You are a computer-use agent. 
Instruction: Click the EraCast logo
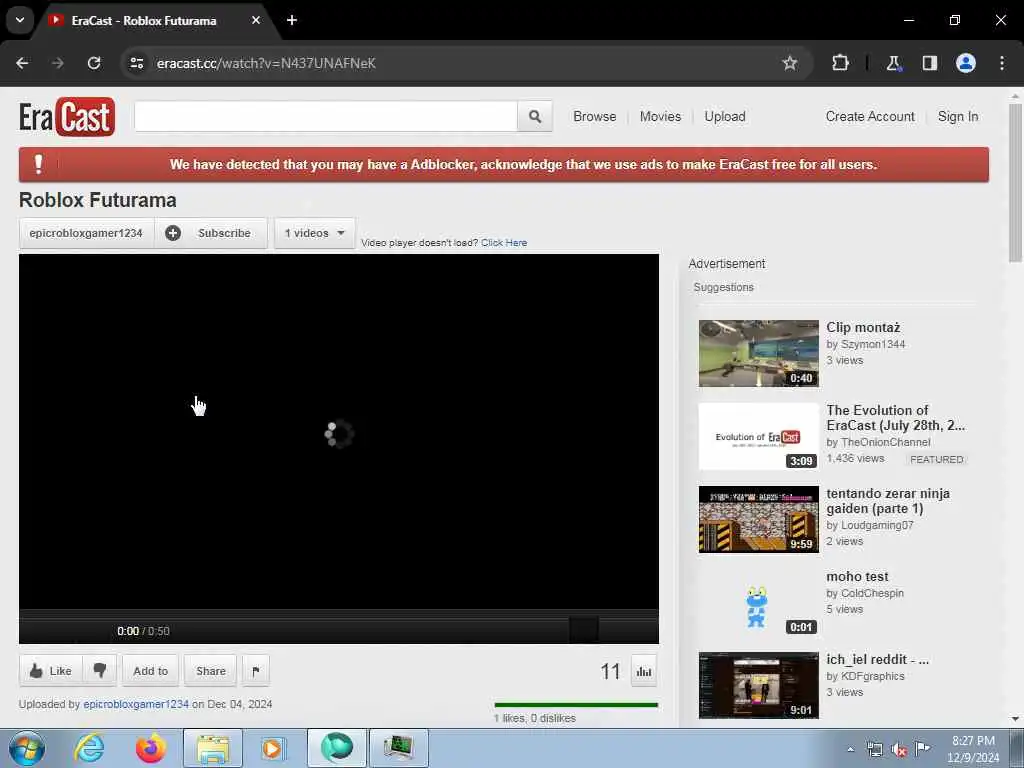coord(67,117)
